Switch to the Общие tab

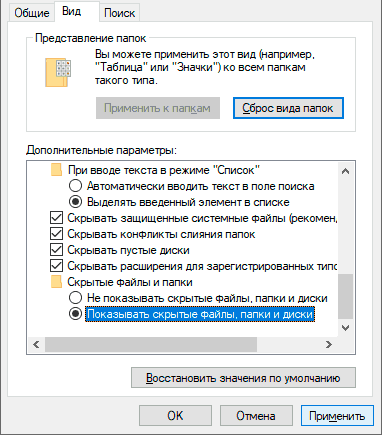(x=32, y=13)
